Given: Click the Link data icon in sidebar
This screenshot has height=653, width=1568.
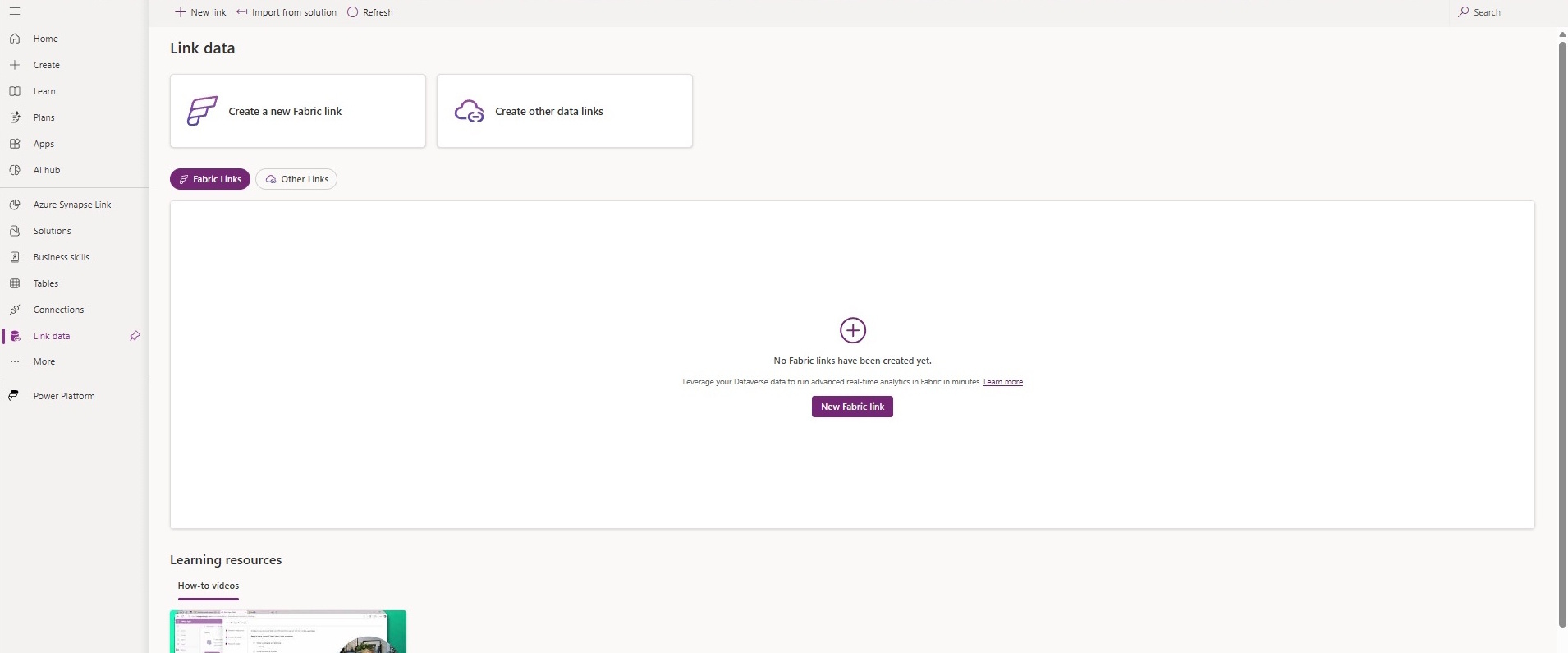Looking at the screenshot, I should click(x=15, y=336).
